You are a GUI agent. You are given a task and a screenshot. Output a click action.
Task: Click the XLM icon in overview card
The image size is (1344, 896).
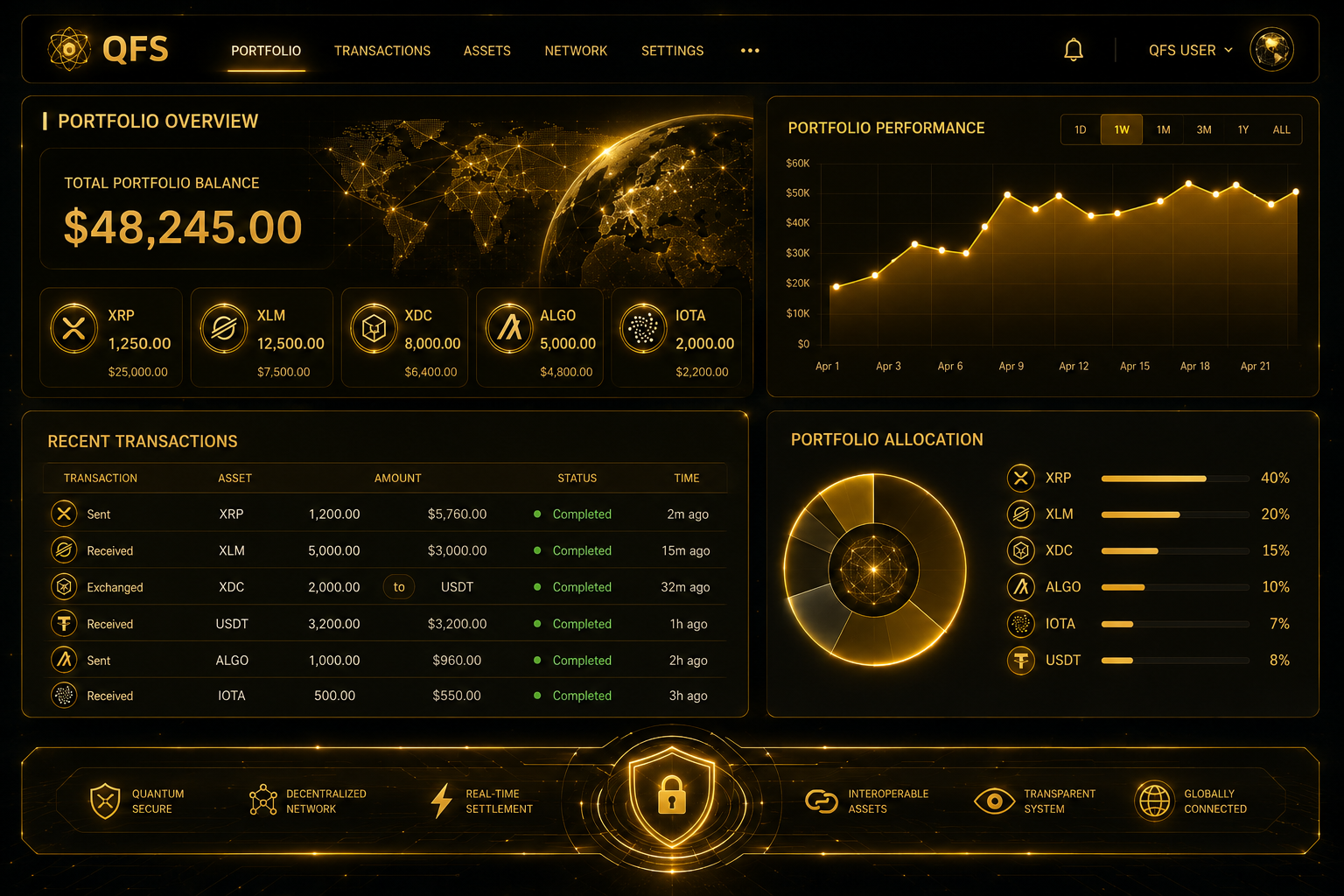[x=224, y=329]
